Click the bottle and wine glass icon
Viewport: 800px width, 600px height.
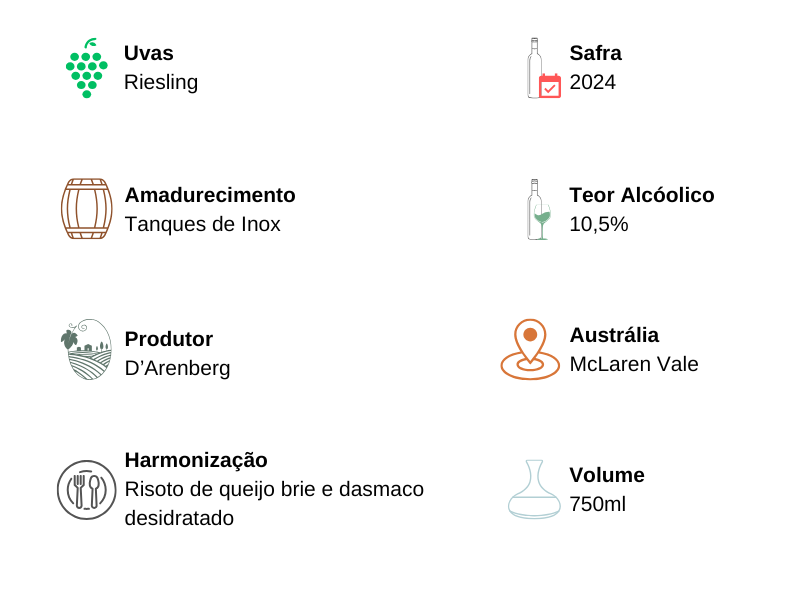tap(539, 209)
